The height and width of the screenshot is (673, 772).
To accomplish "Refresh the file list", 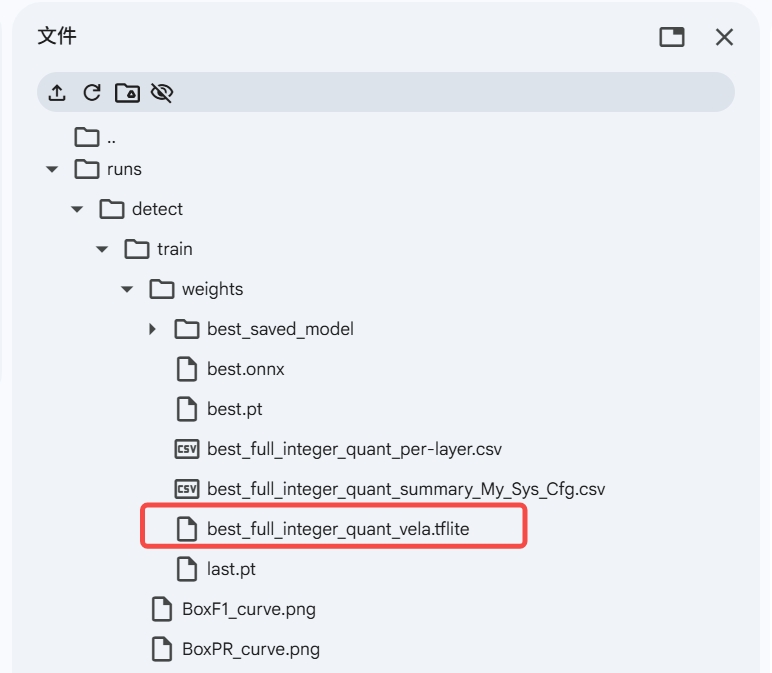I will pos(92,93).
